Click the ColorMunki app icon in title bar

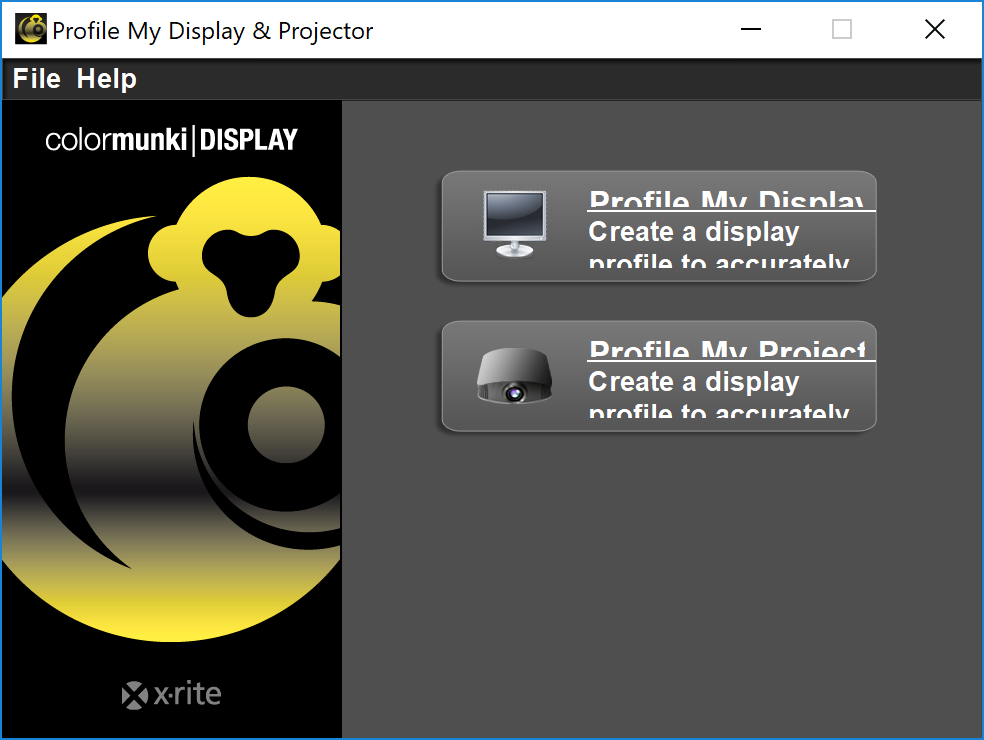tap(31, 29)
